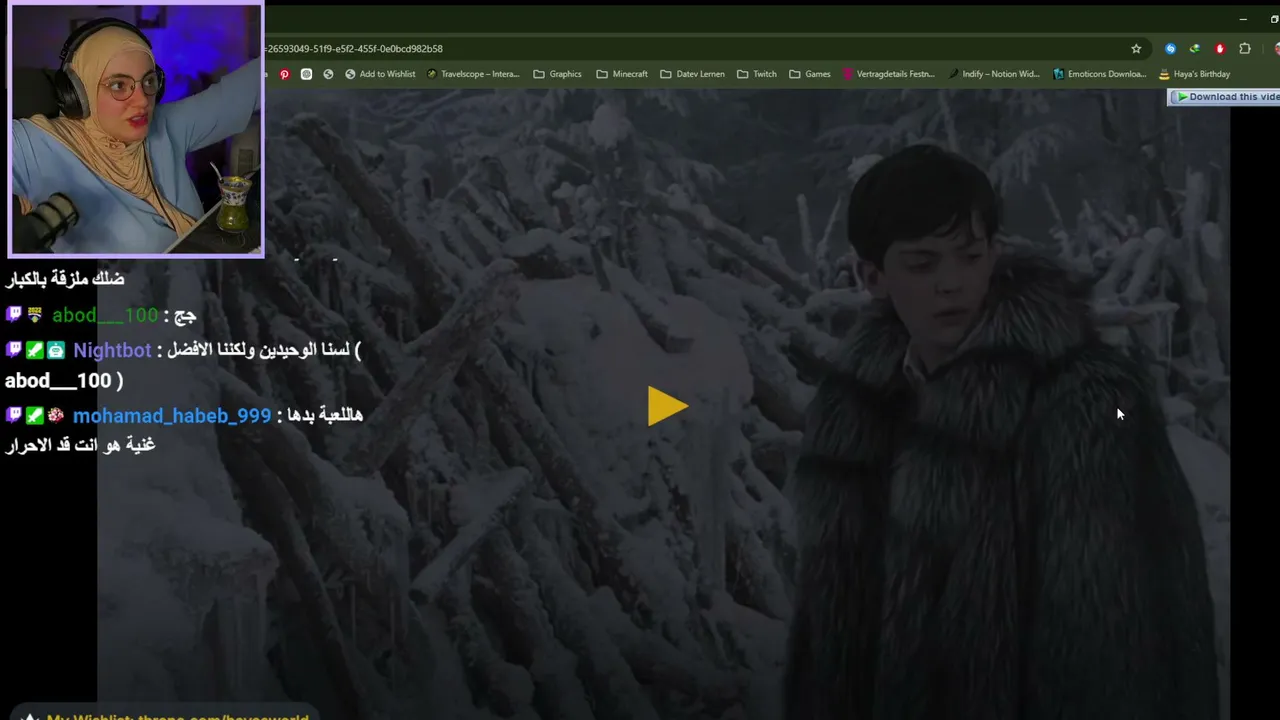The image size is (1280, 720).
Task: Select the green abod___100 username in chat
Action: coord(105,316)
